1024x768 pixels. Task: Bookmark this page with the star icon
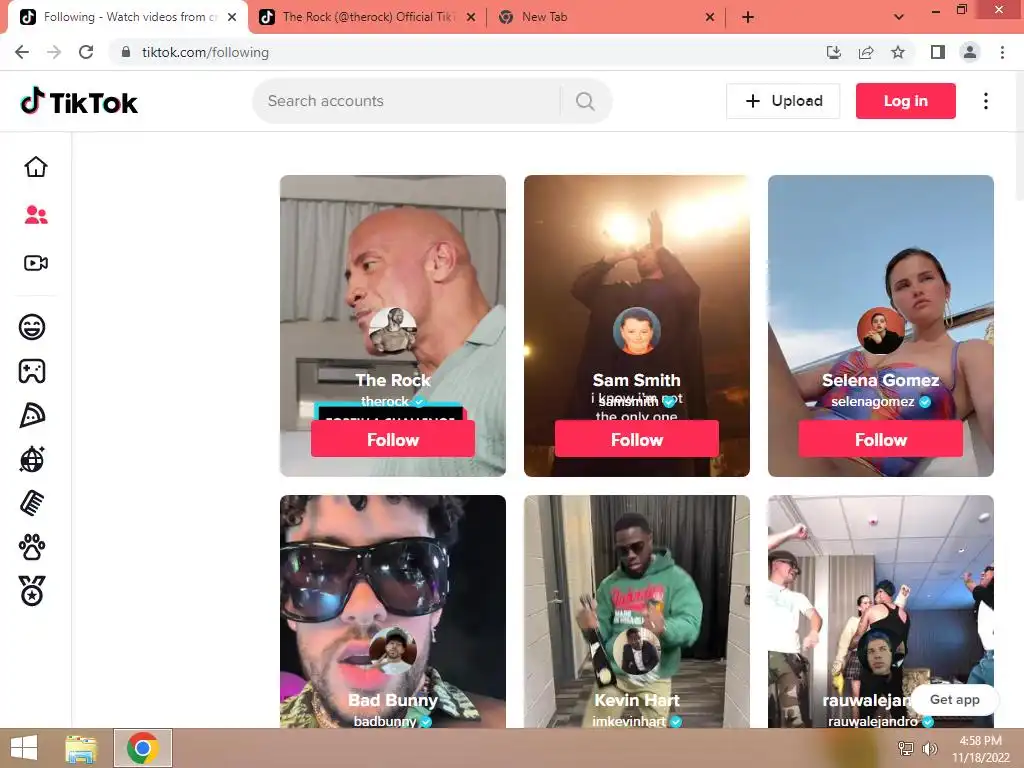[898, 52]
